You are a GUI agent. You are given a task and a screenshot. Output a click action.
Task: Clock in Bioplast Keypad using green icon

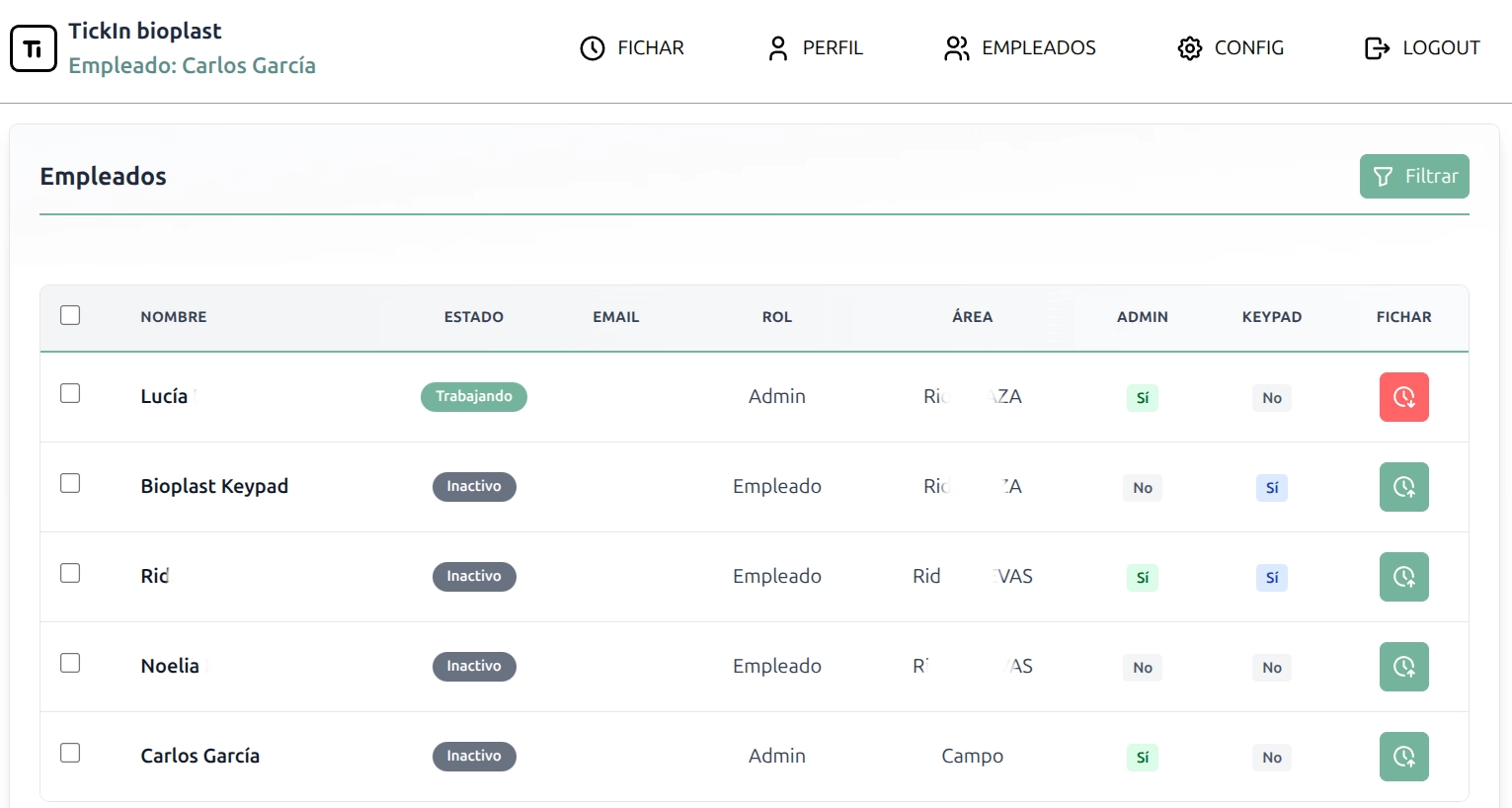(1403, 487)
